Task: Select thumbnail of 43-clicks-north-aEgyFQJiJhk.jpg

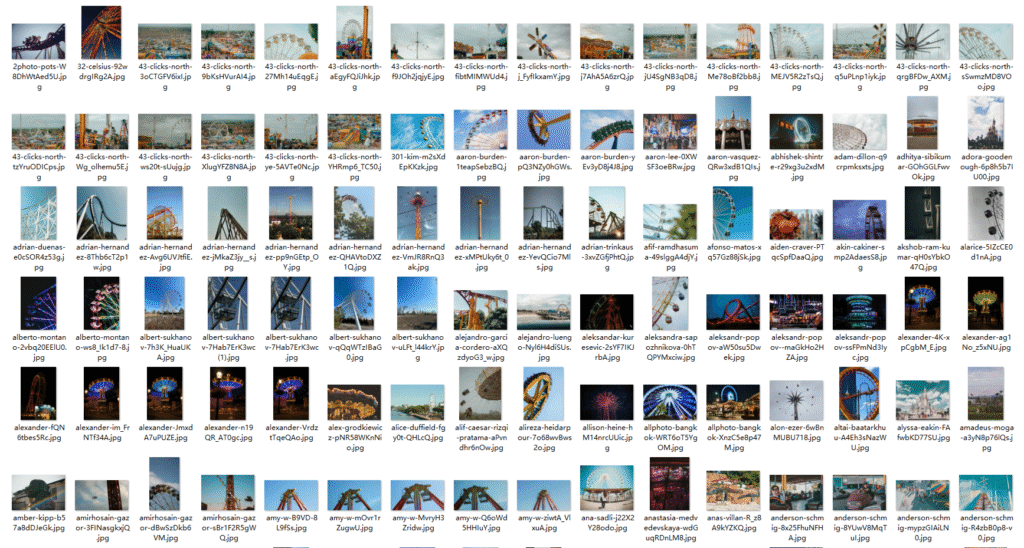Action: (x=354, y=33)
